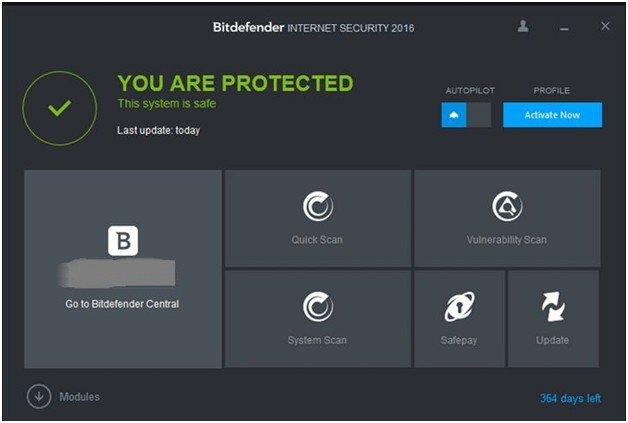Open the user account icon
The width and height of the screenshot is (628, 423).
pyautogui.click(x=523, y=26)
